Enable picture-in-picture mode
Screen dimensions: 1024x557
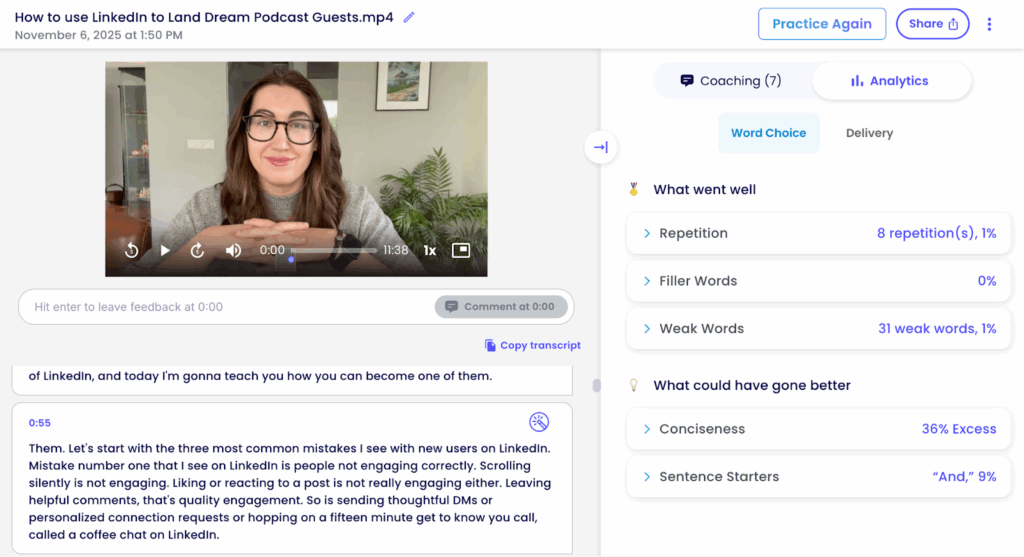(460, 250)
